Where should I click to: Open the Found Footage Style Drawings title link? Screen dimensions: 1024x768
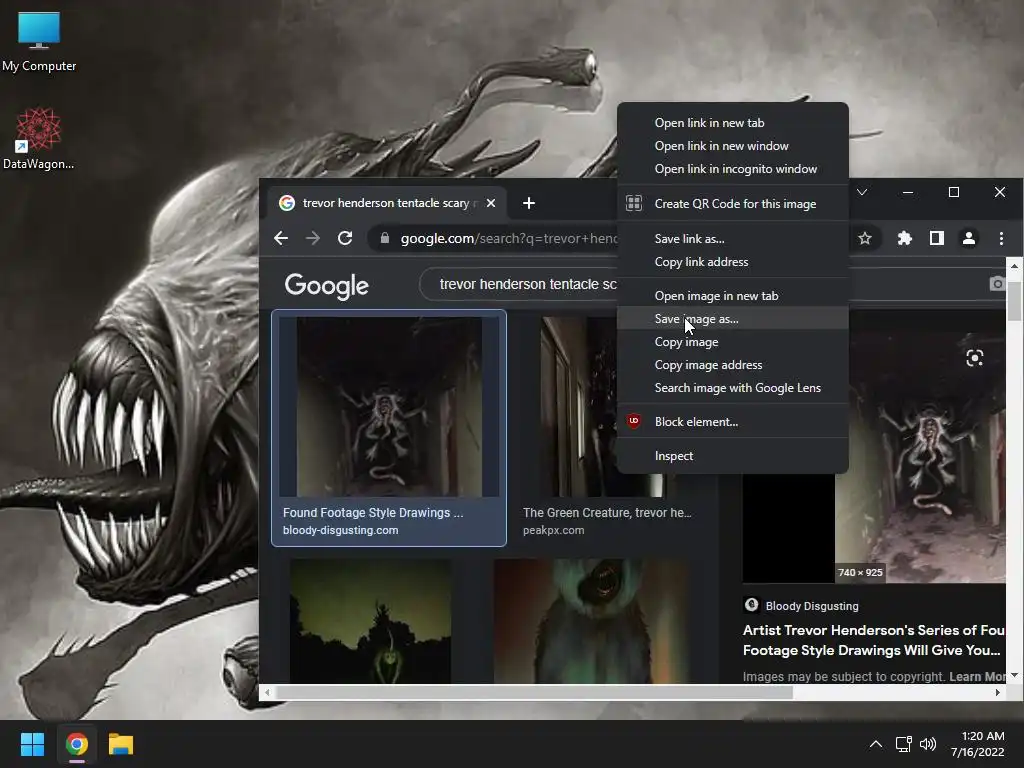click(x=373, y=513)
